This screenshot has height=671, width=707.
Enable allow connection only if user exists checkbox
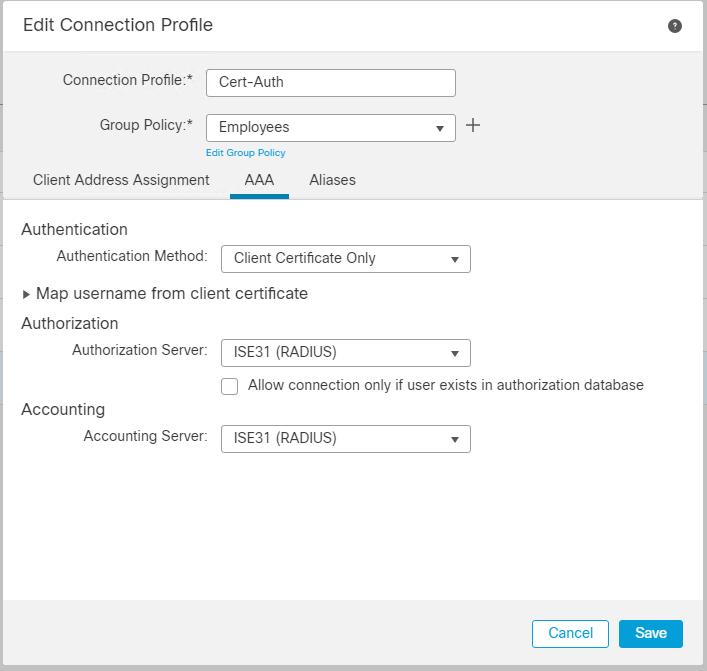pos(230,386)
